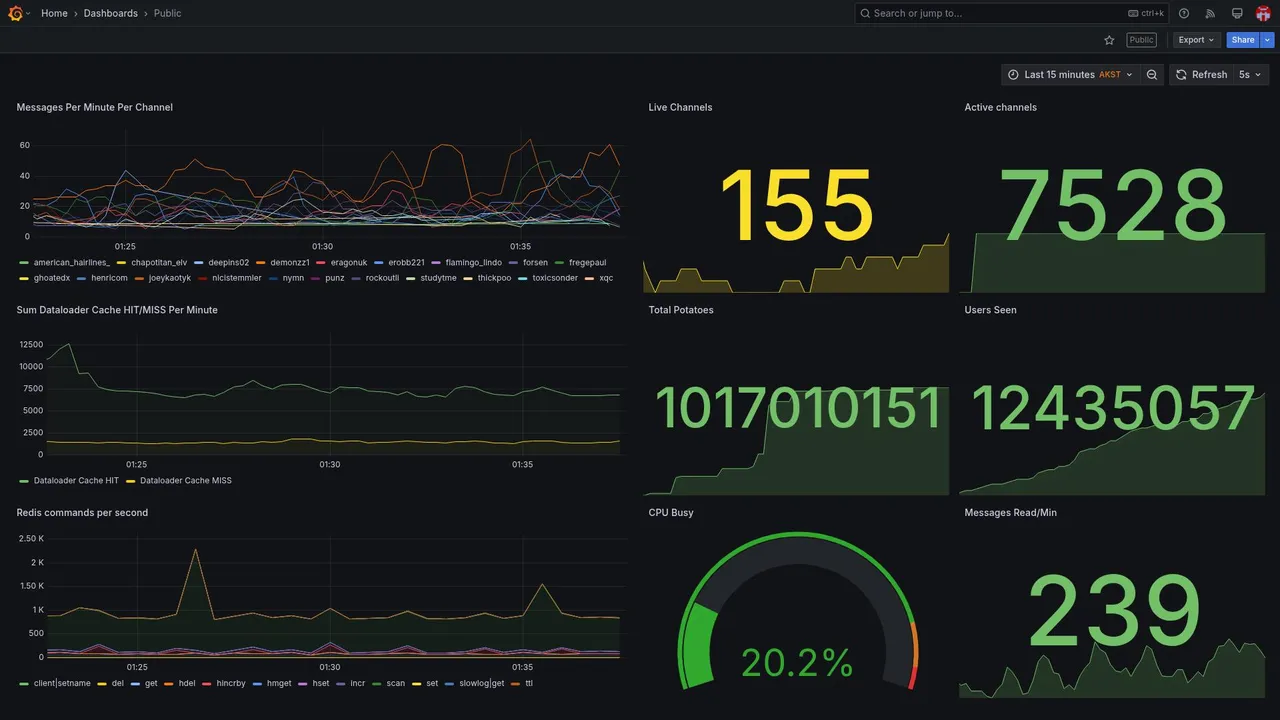Star this dashboard as favorite
This screenshot has width=1280, height=720.
coord(1109,40)
